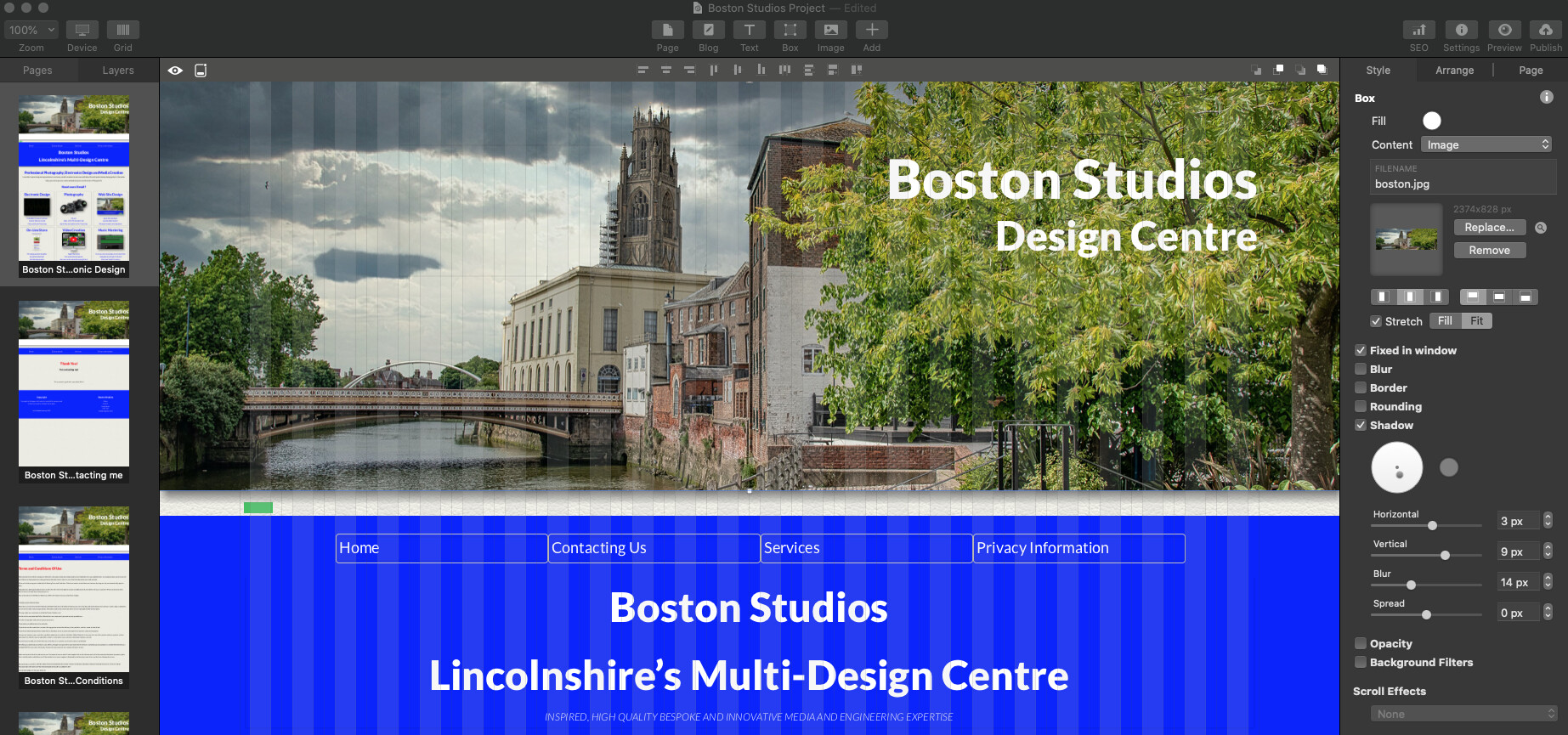Open the Zoom 100% dropdown
The image size is (1568, 735).
(31, 30)
